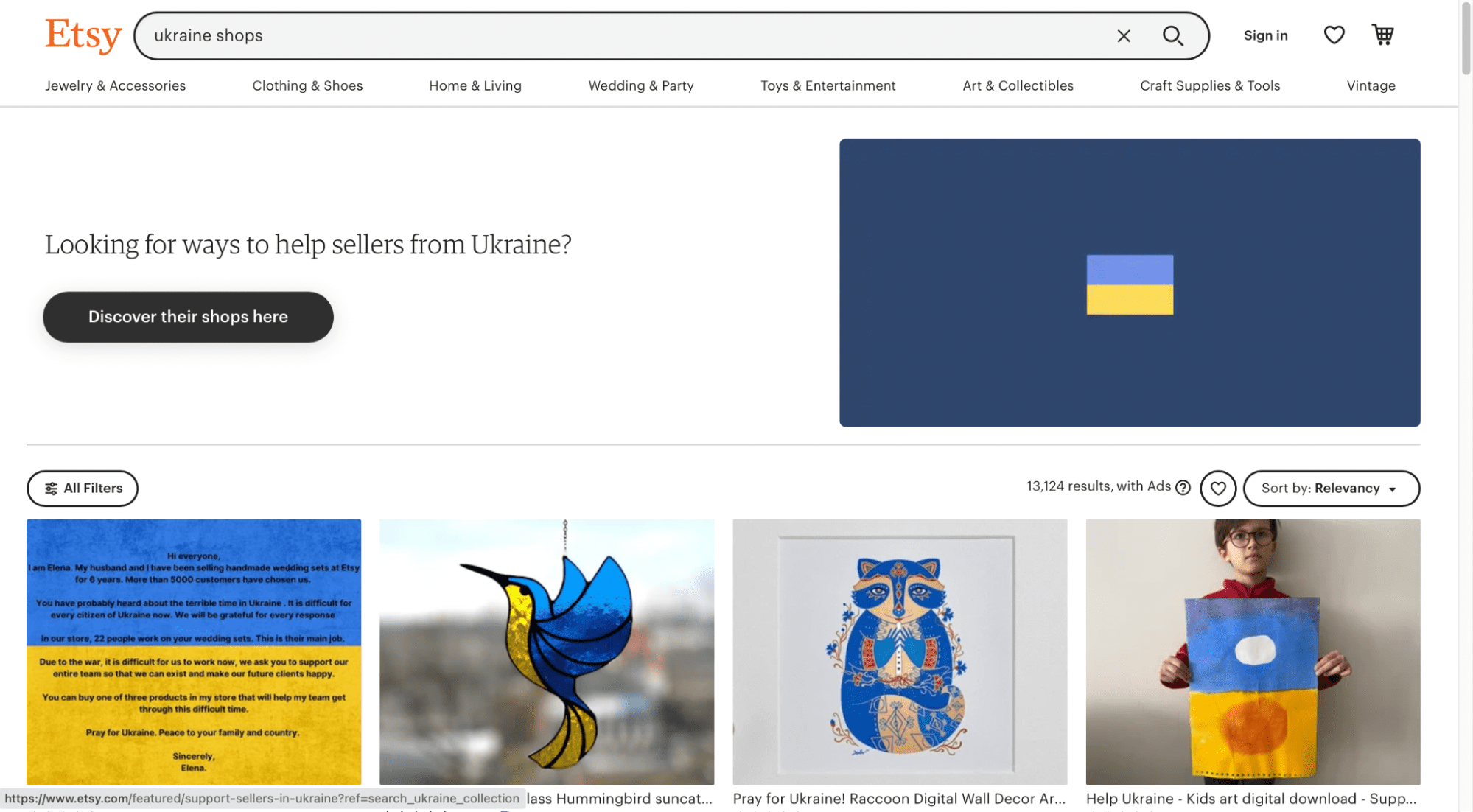Save this search with heart button

[1217, 489]
